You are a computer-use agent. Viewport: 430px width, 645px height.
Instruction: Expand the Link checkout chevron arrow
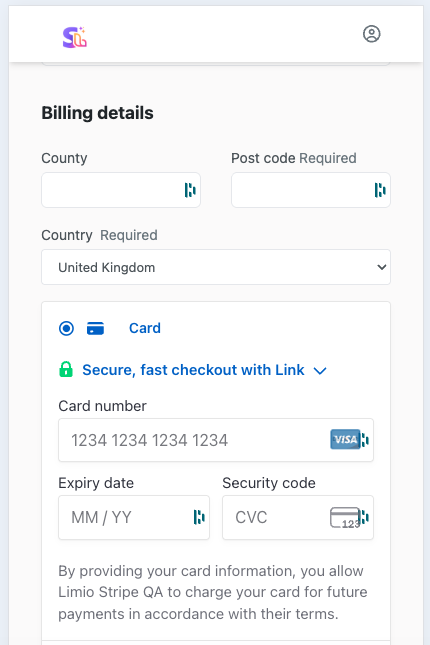click(x=320, y=371)
